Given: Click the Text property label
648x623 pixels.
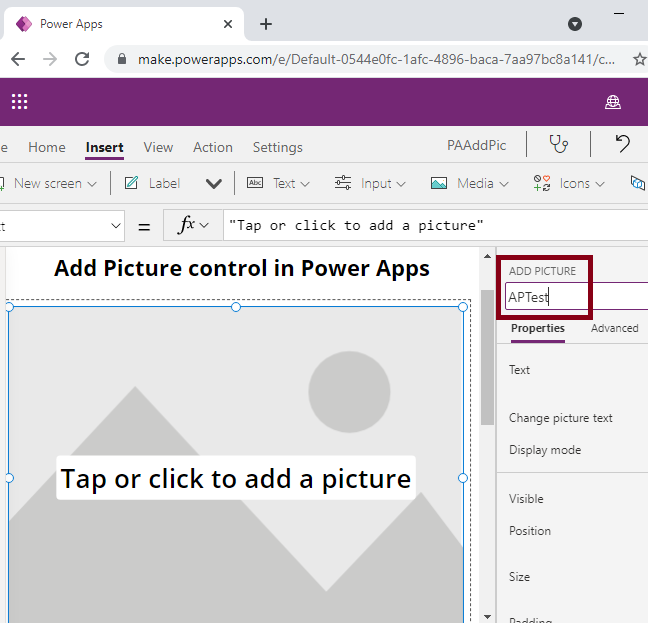Looking at the screenshot, I should pos(519,370).
